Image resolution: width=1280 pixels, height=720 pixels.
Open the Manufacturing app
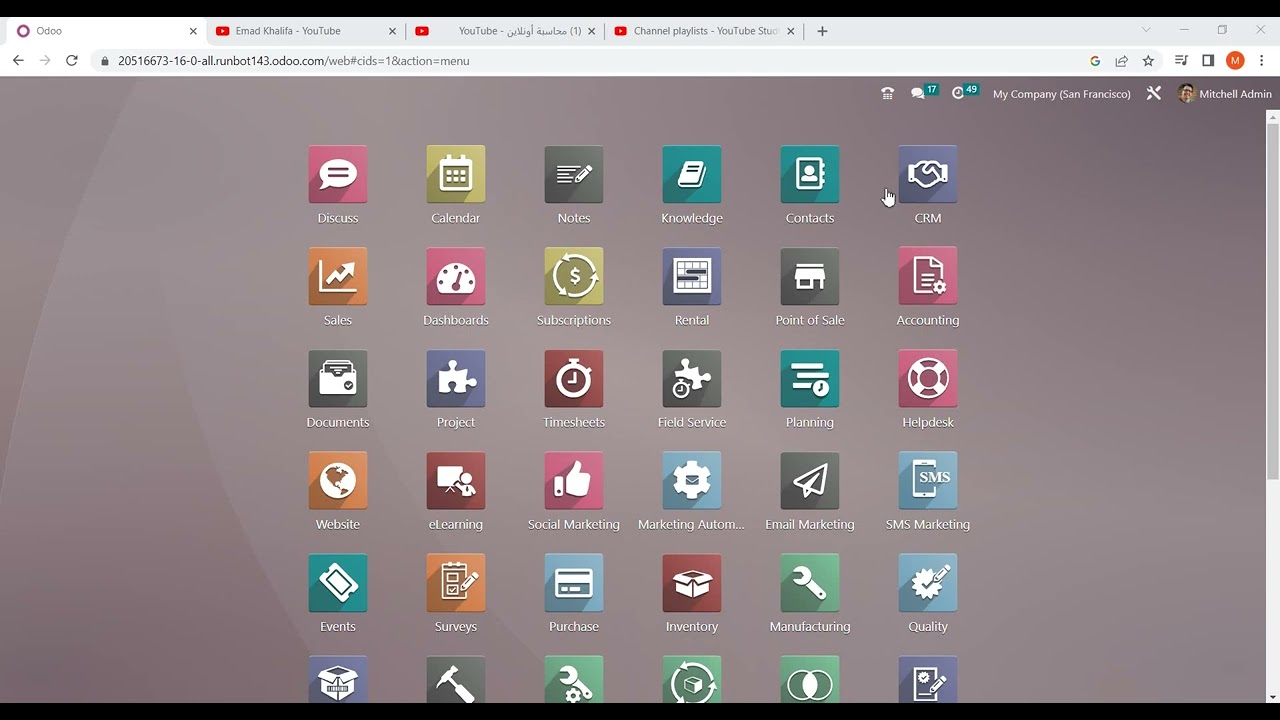(810, 583)
